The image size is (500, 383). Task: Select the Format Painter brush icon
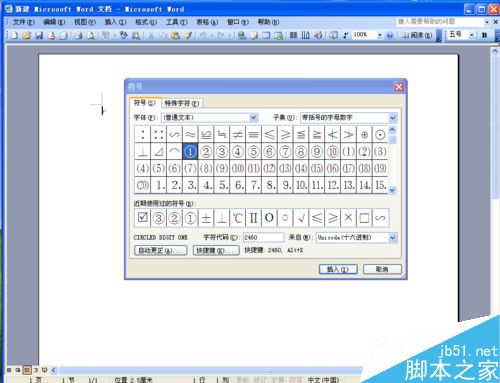[x=188, y=35]
